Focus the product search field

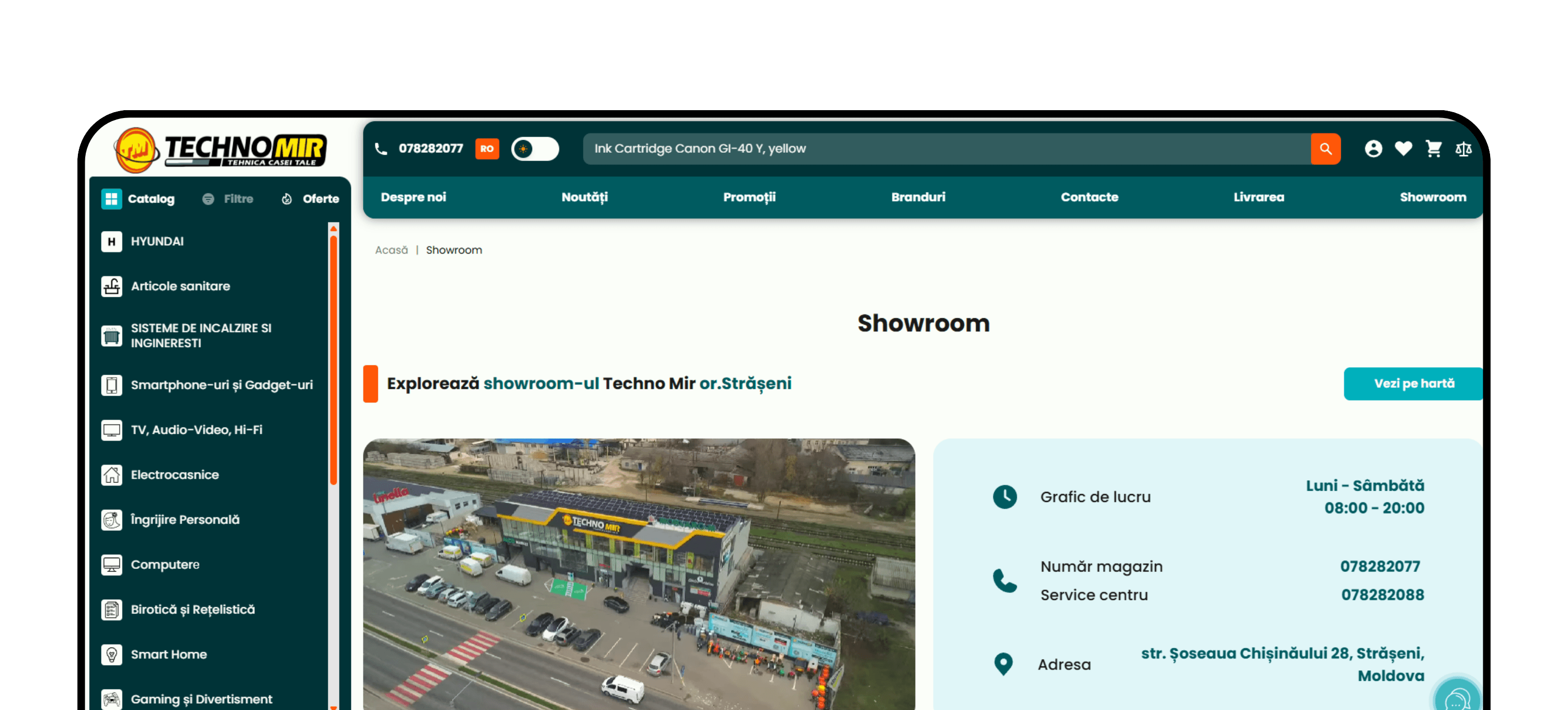[947, 149]
